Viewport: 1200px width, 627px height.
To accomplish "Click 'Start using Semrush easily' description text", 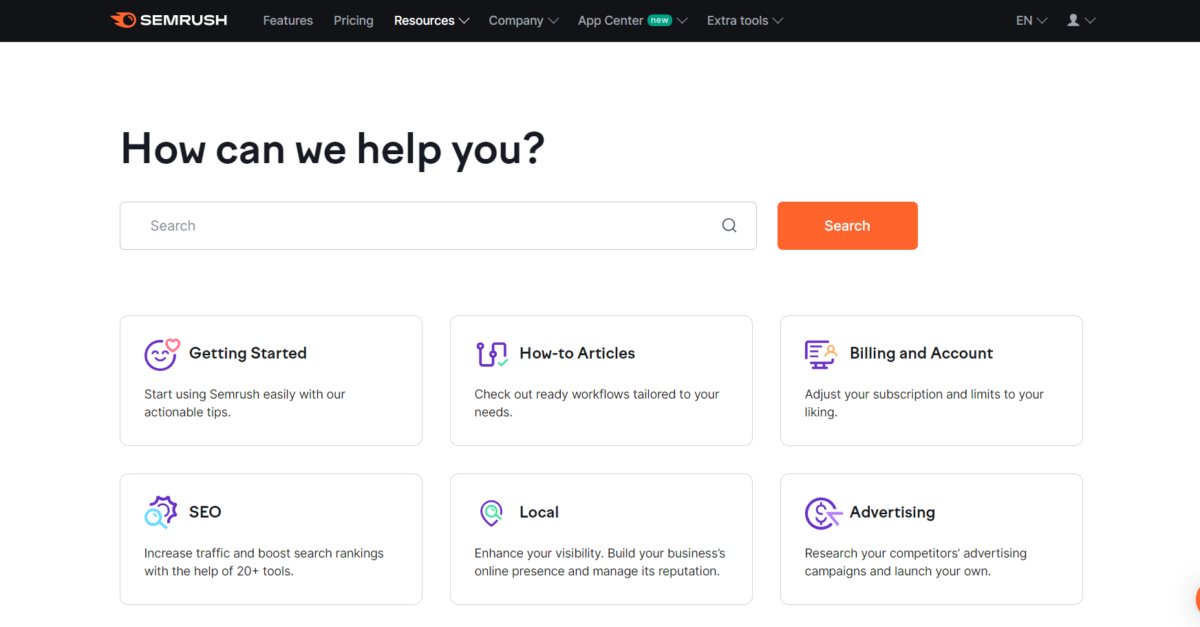I will 245,403.
